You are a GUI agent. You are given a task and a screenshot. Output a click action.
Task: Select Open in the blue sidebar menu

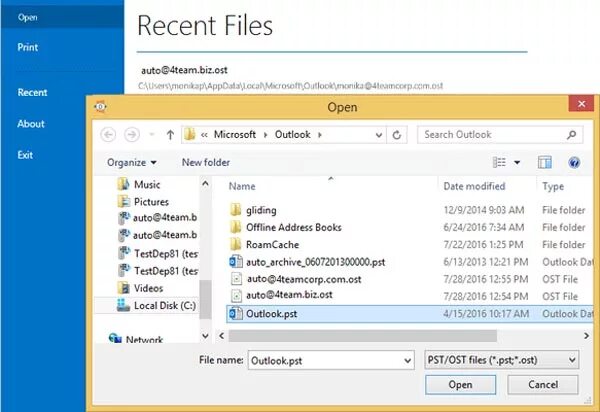28,18
